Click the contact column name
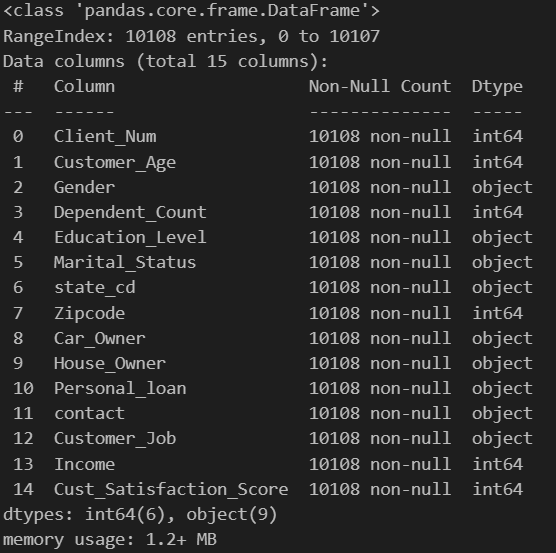 [89, 414]
